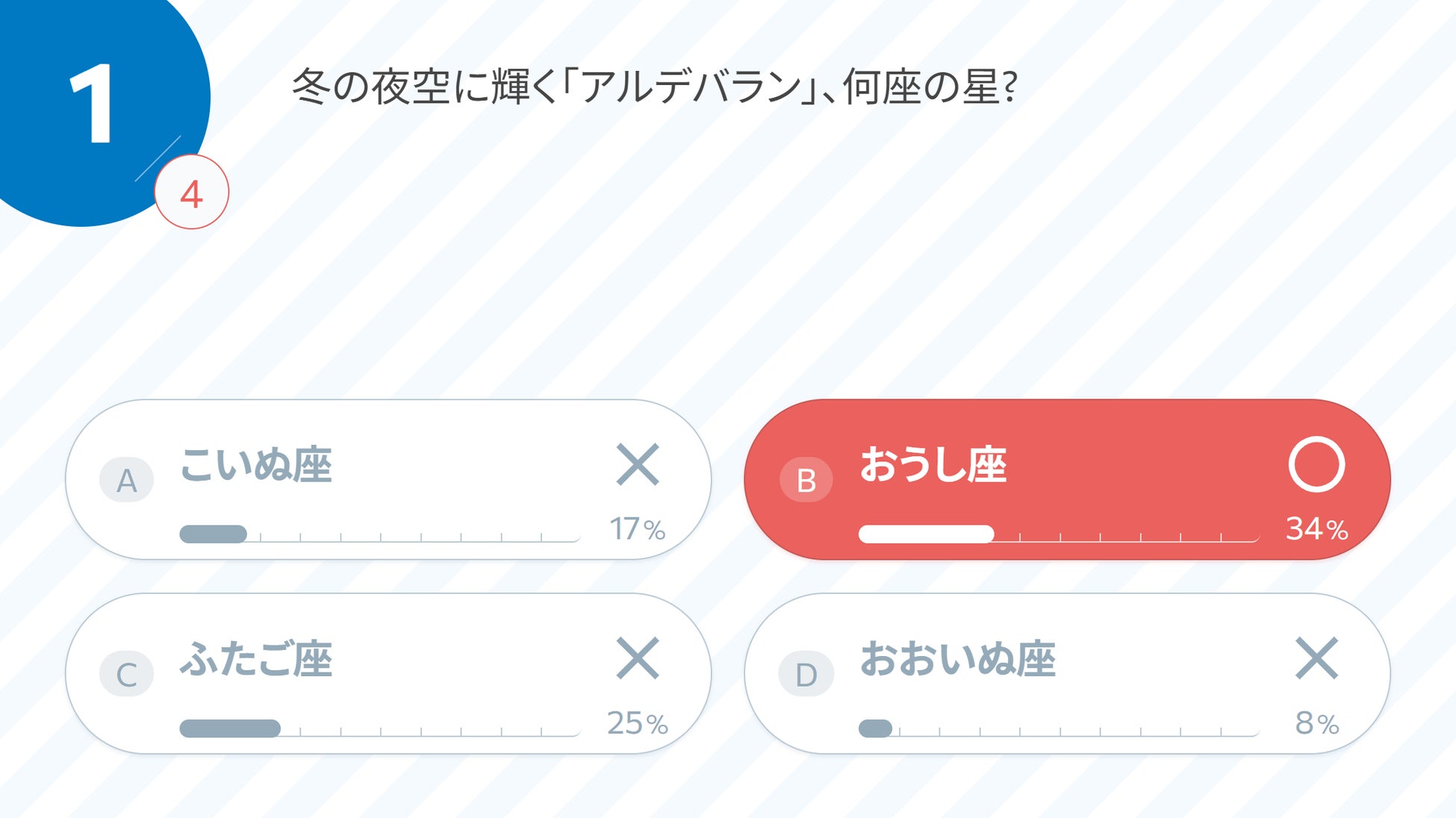
Task: Click the アルデバラン question text
Action: click(654, 87)
